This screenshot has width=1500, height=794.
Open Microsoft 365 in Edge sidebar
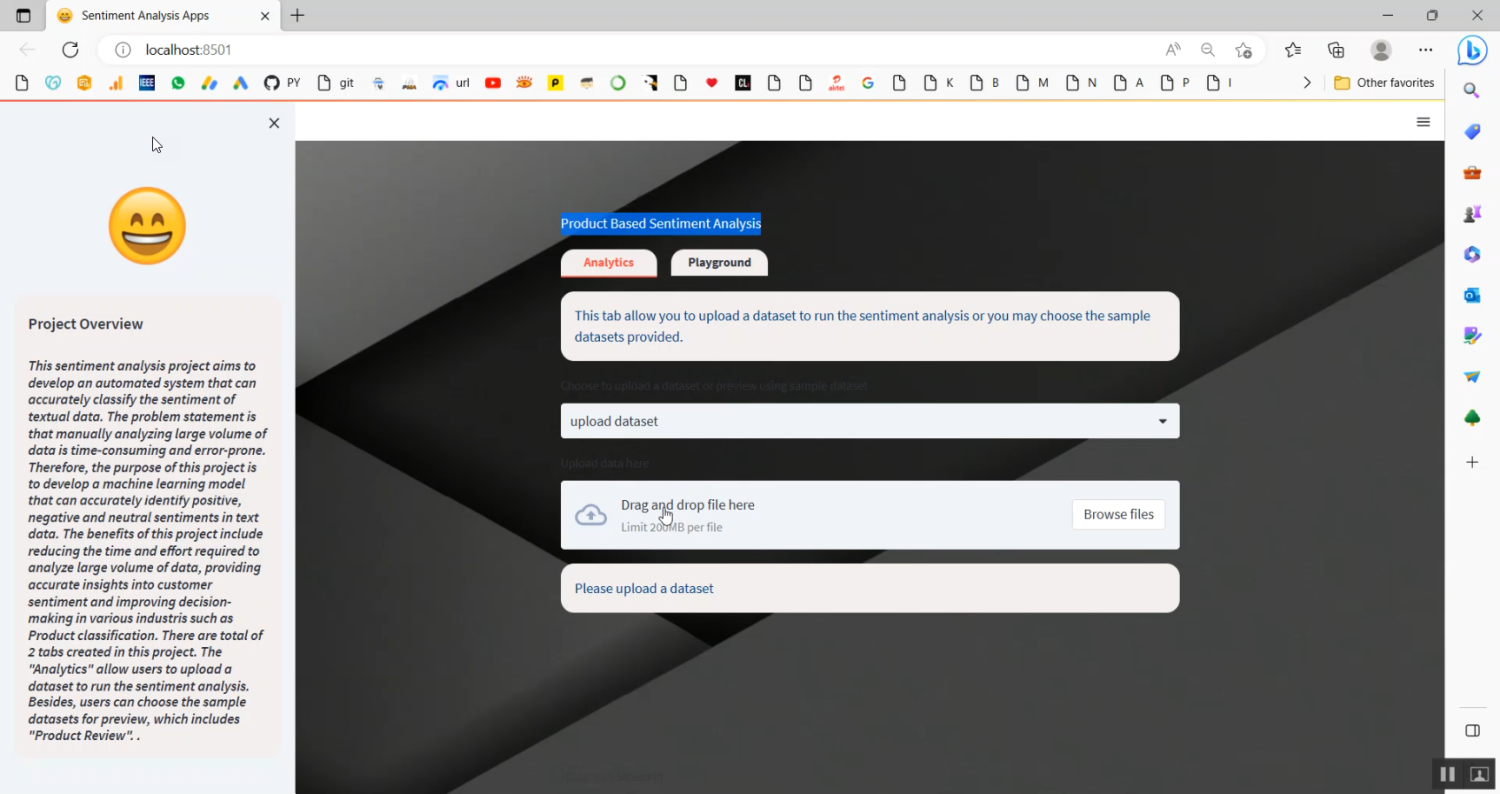click(x=1472, y=254)
